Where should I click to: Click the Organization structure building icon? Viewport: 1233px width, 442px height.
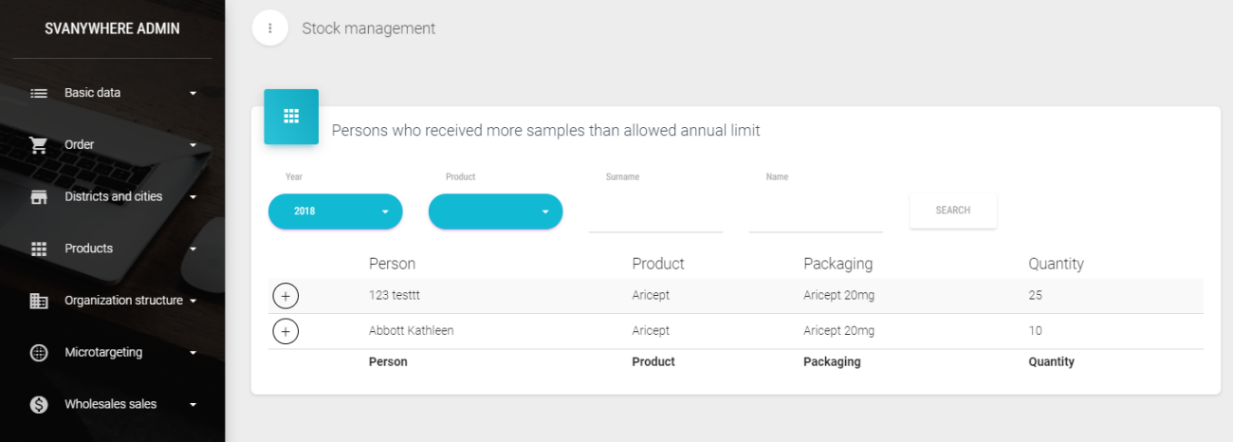pyautogui.click(x=39, y=301)
